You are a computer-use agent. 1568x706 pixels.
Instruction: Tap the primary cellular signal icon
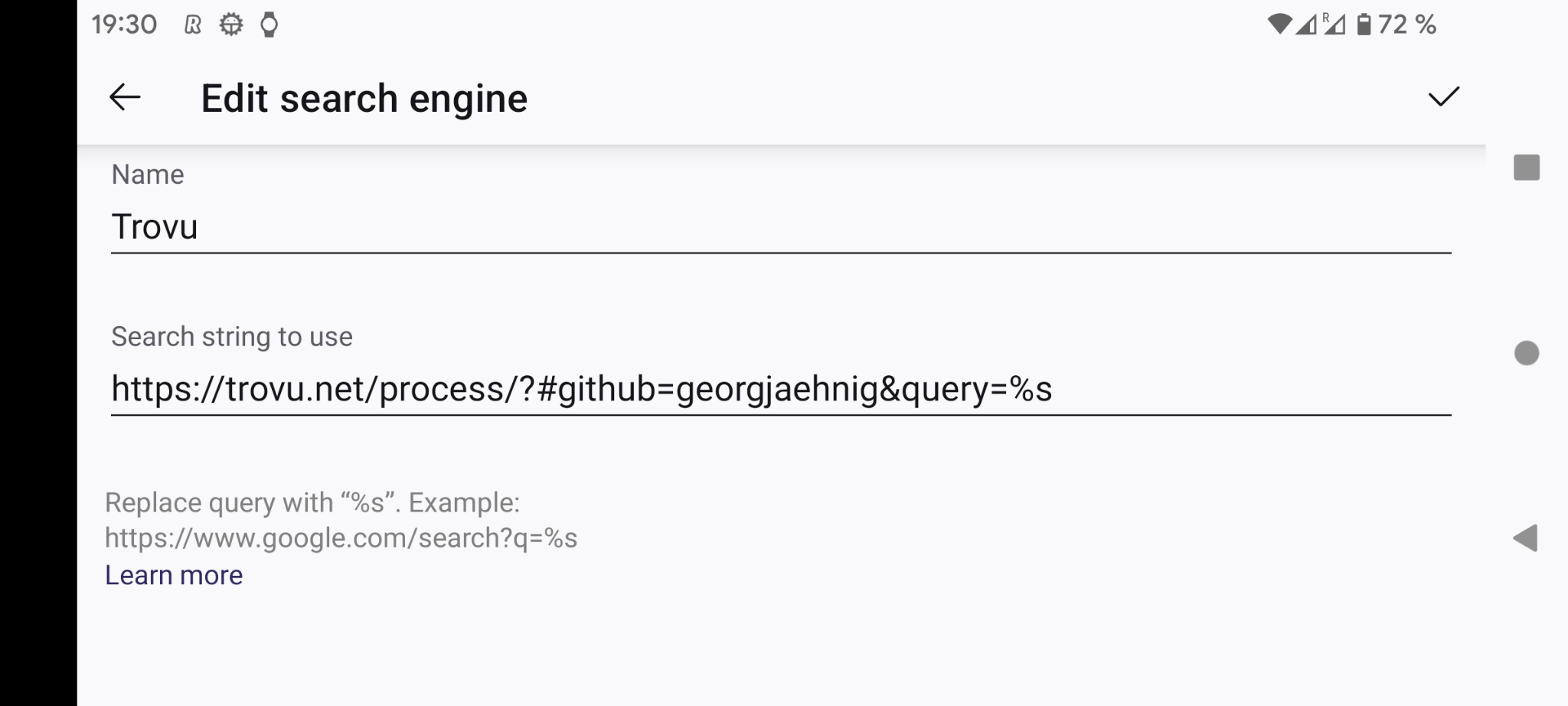tap(1306, 24)
